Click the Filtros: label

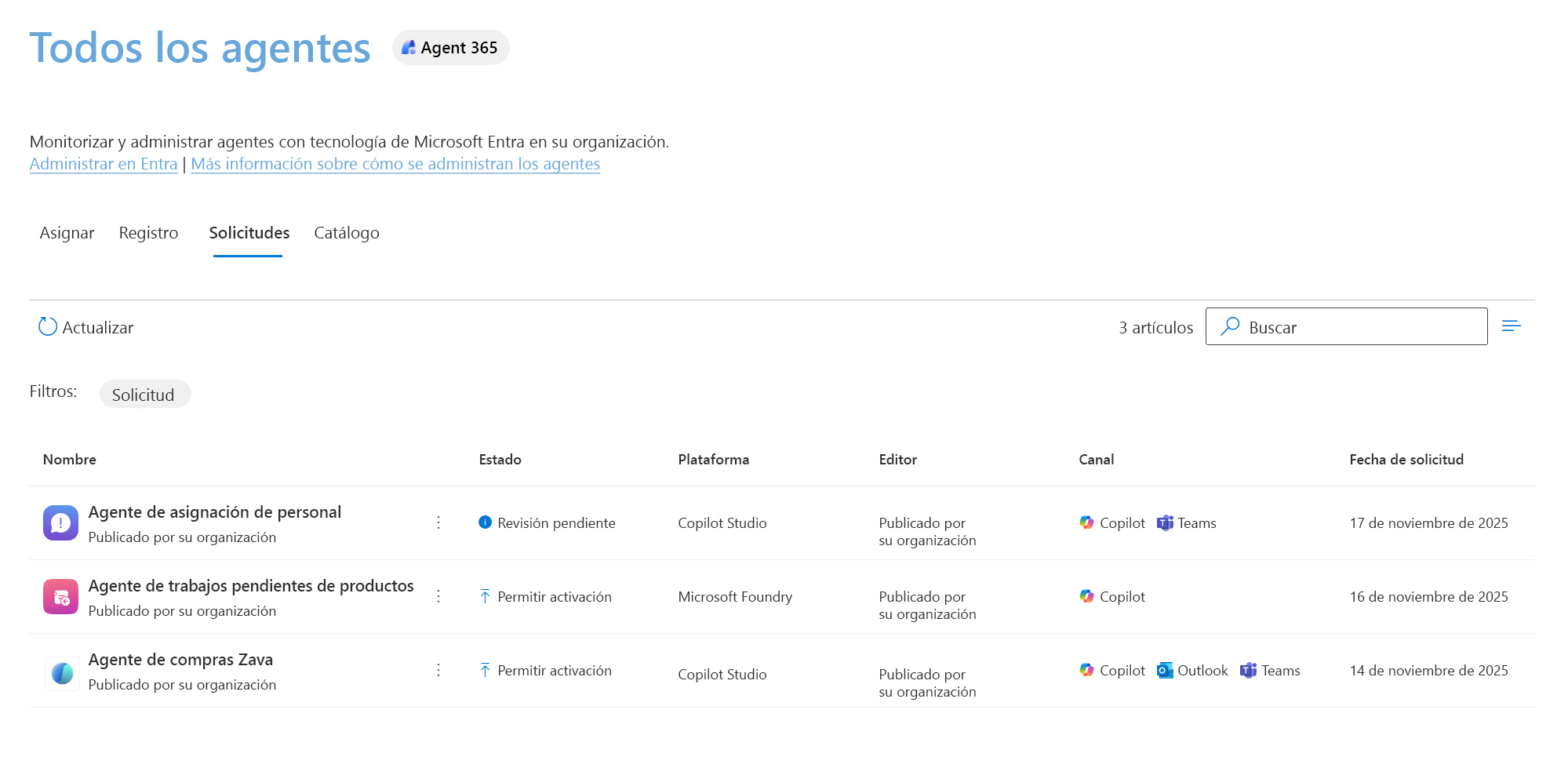(53, 391)
